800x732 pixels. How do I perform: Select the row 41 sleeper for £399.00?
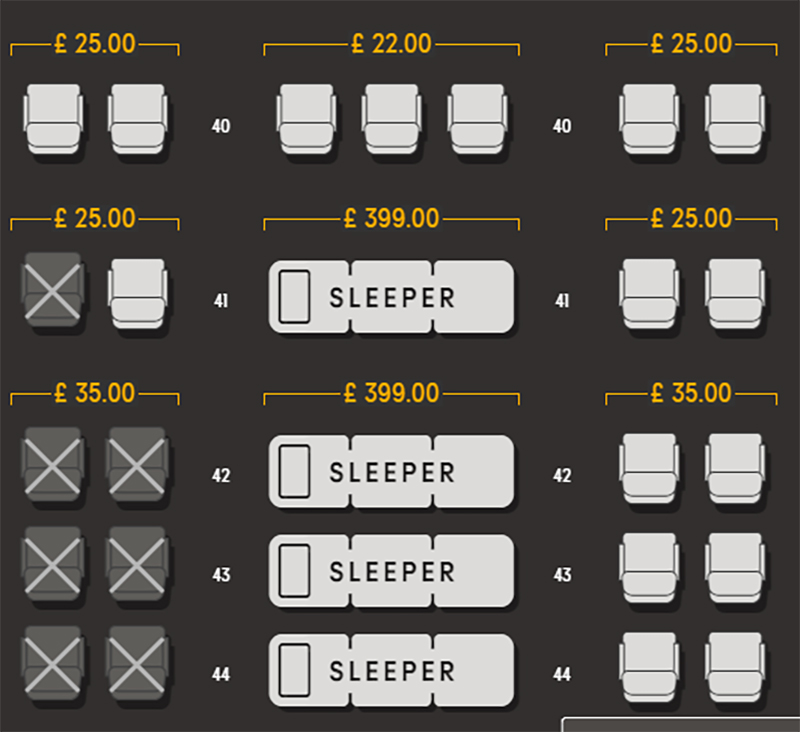pyautogui.click(x=391, y=297)
